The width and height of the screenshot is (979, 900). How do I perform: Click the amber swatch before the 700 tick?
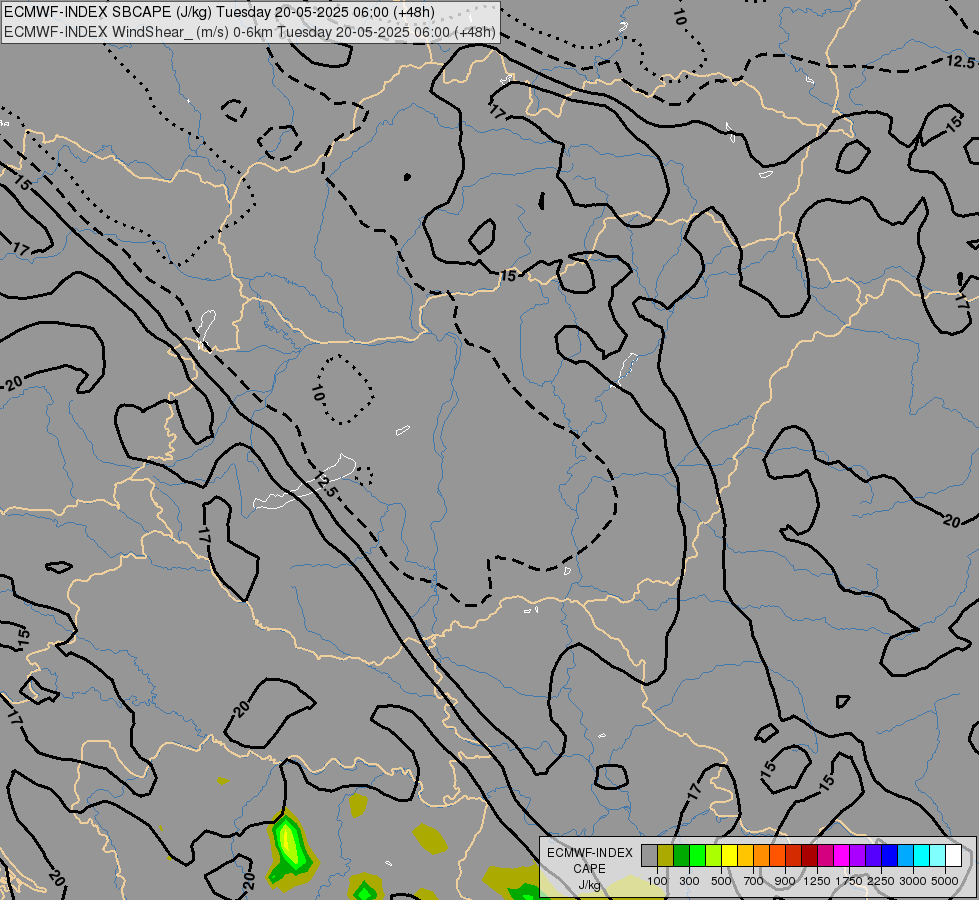(745, 856)
